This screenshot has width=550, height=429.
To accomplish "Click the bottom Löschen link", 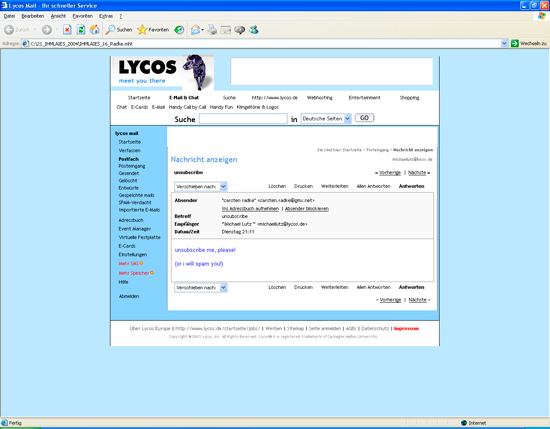I will (277, 287).
